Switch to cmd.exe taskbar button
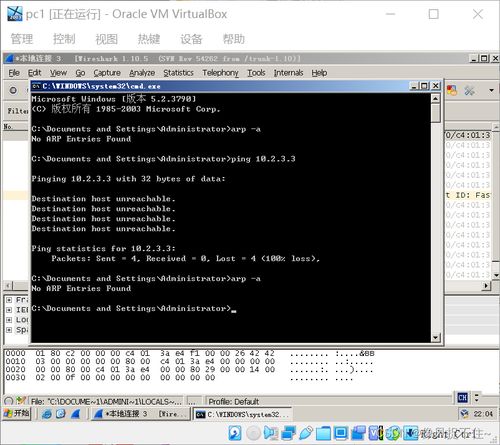Viewport: 500px width, 445px height. (x=242, y=414)
